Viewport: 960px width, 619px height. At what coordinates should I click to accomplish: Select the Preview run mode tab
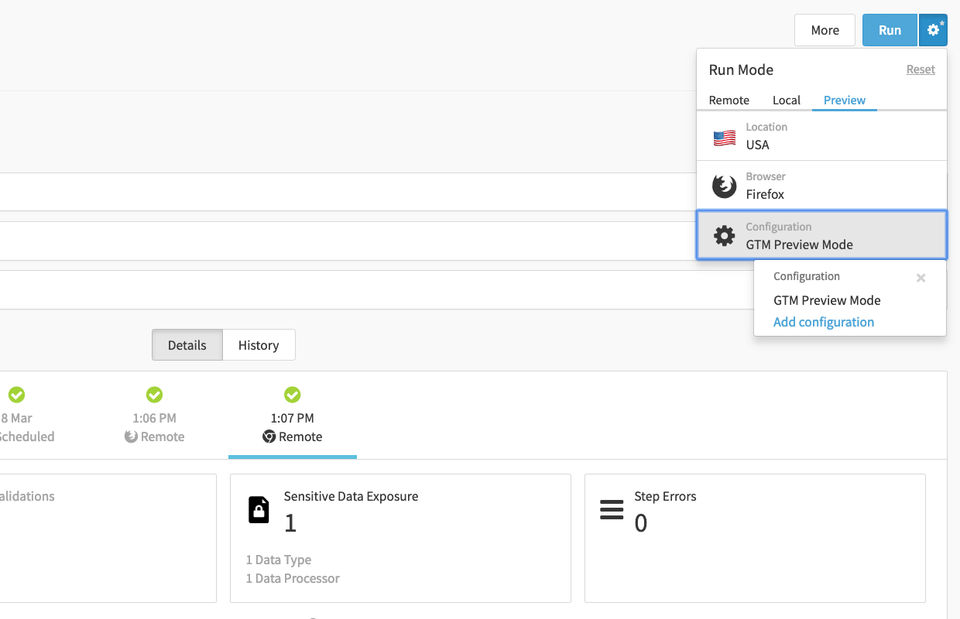844,100
